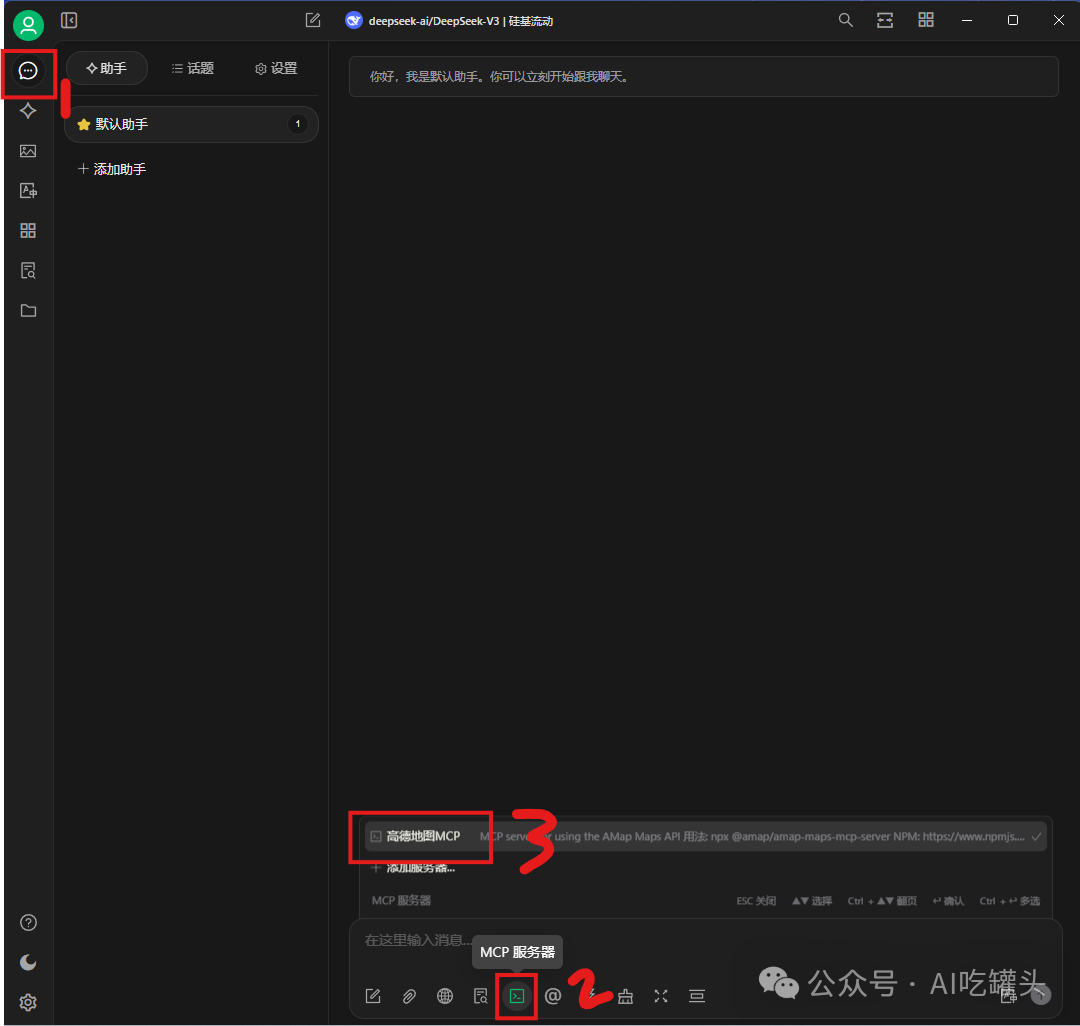The image size is (1080, 1026).
Task: Switch to the 助手 tab
Action: point(107,68)
